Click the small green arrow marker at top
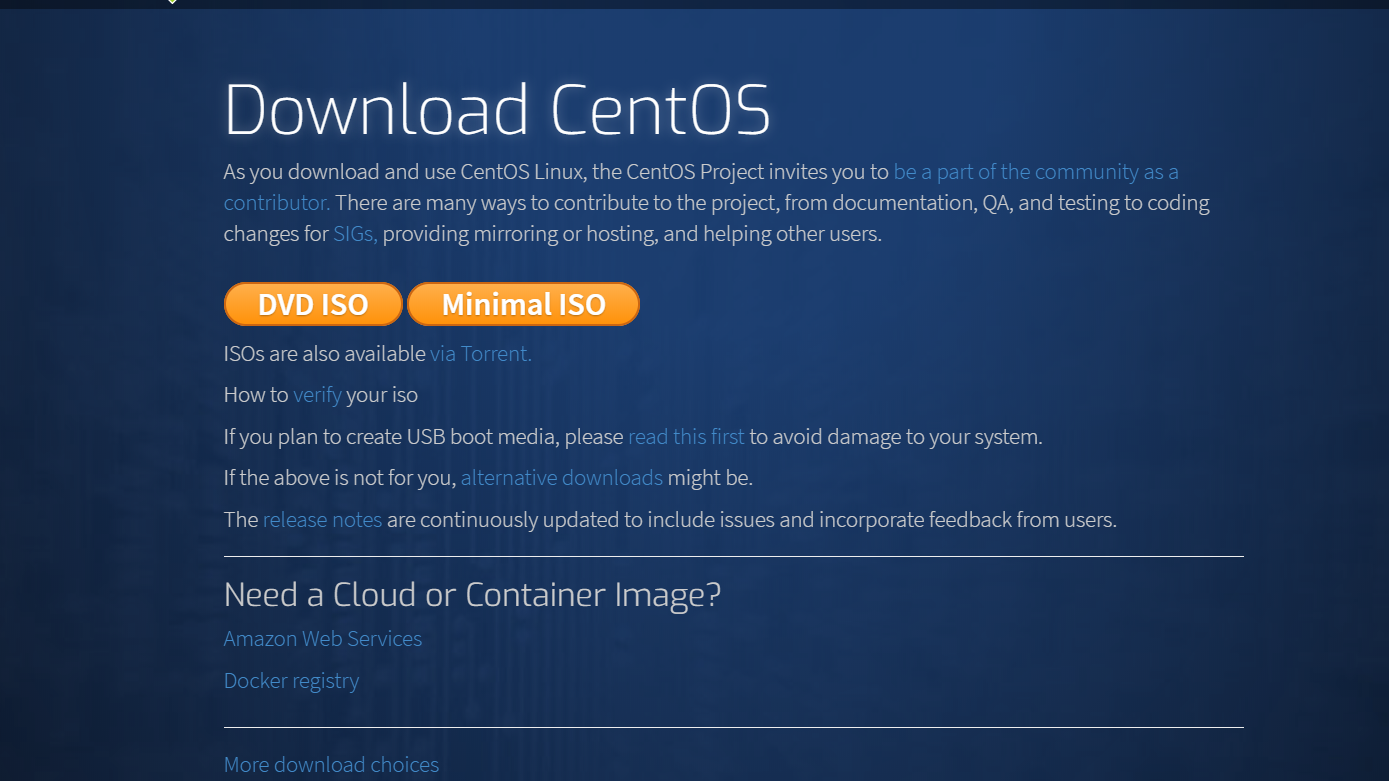1389x781 pixels. coord(172,3)
